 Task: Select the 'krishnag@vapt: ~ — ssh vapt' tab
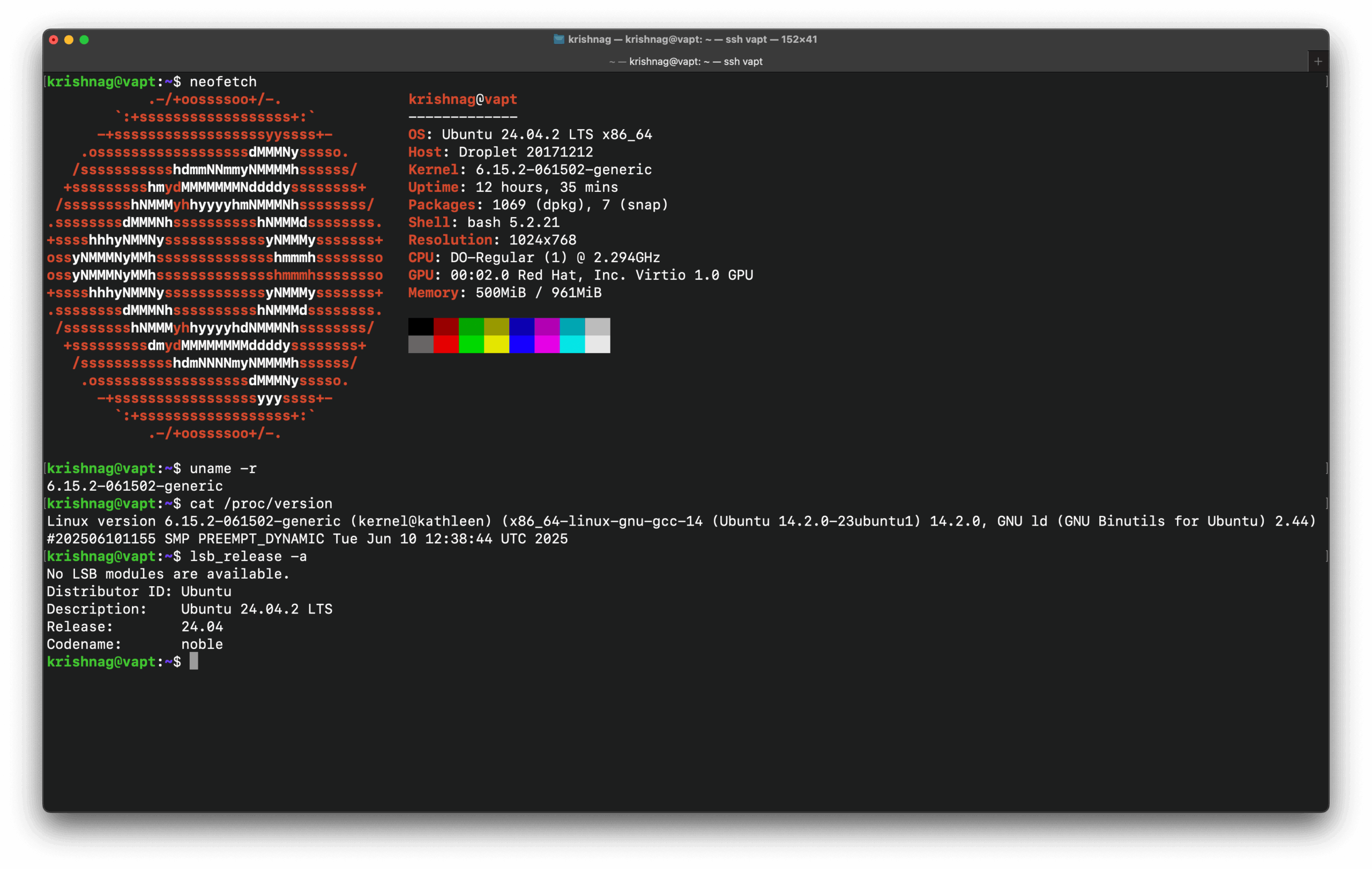pos(685,62)
